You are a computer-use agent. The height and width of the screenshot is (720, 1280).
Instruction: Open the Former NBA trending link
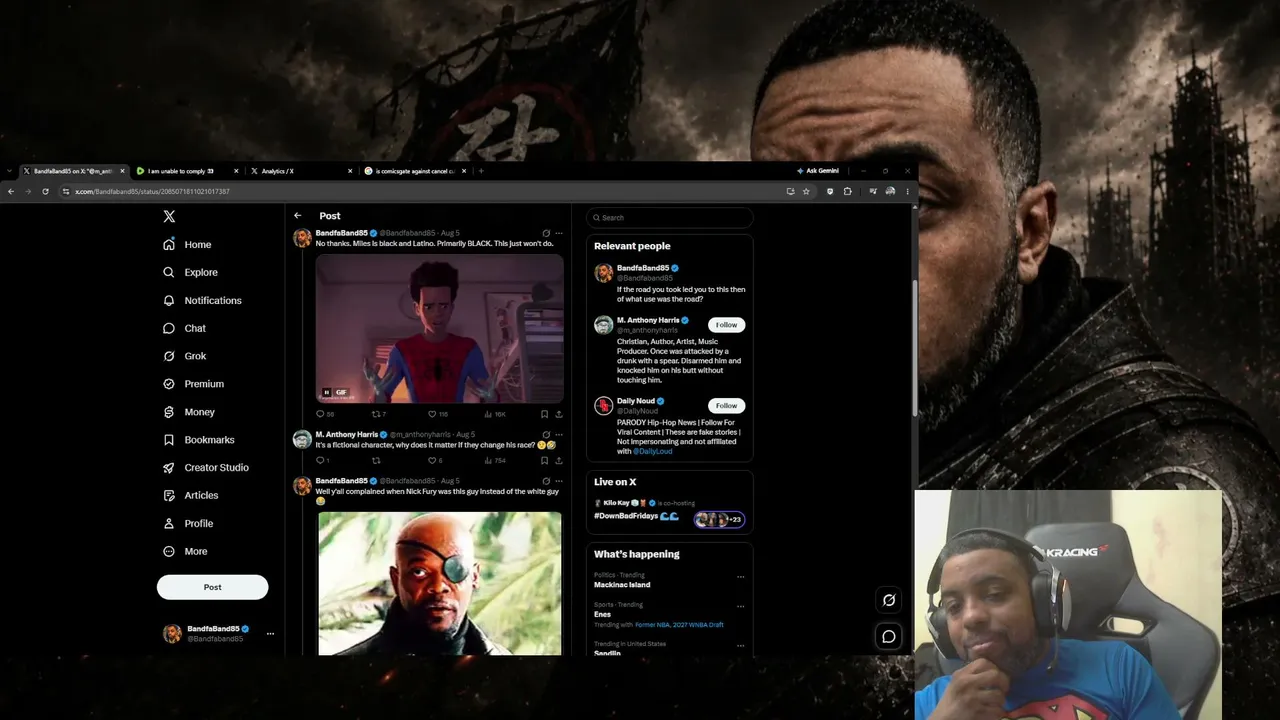[x=679, y=625]
